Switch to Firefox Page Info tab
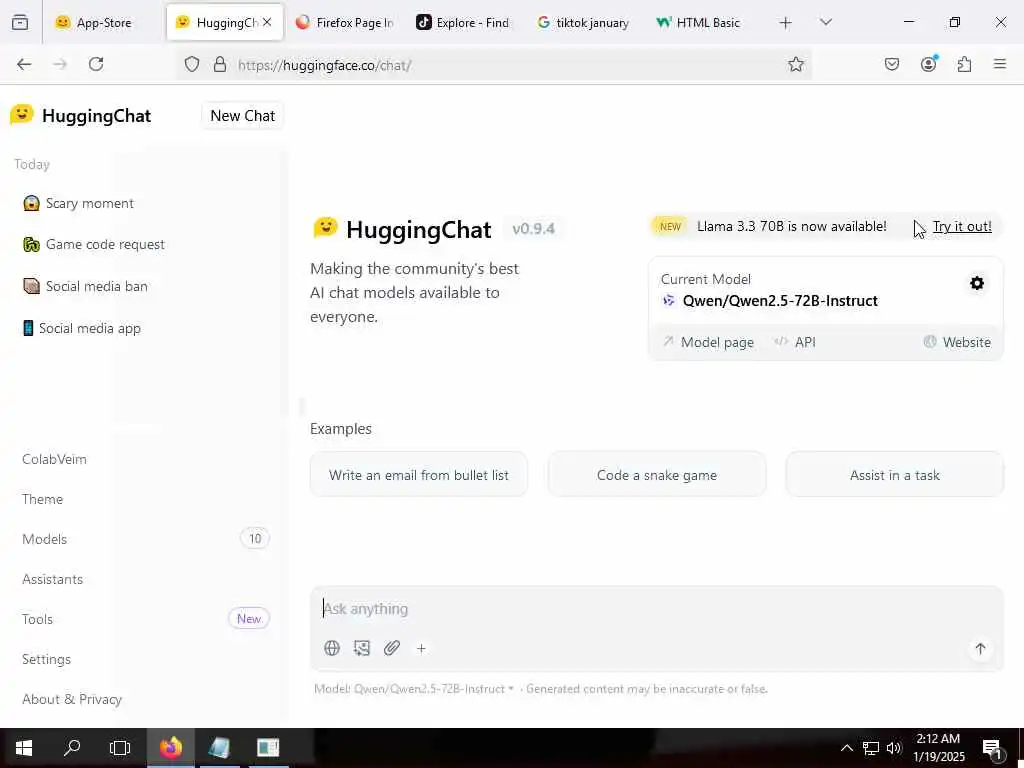 point(345,22)
